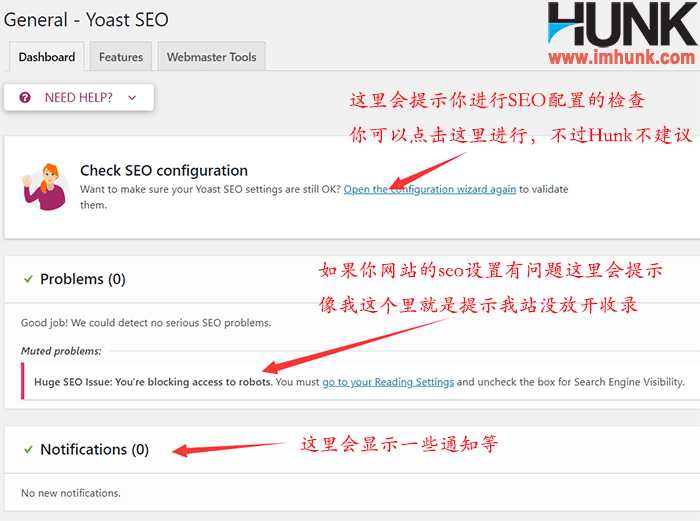Click the Notifications (0) heading
This screenshot has width=700, height=521.
click(95, 449)
